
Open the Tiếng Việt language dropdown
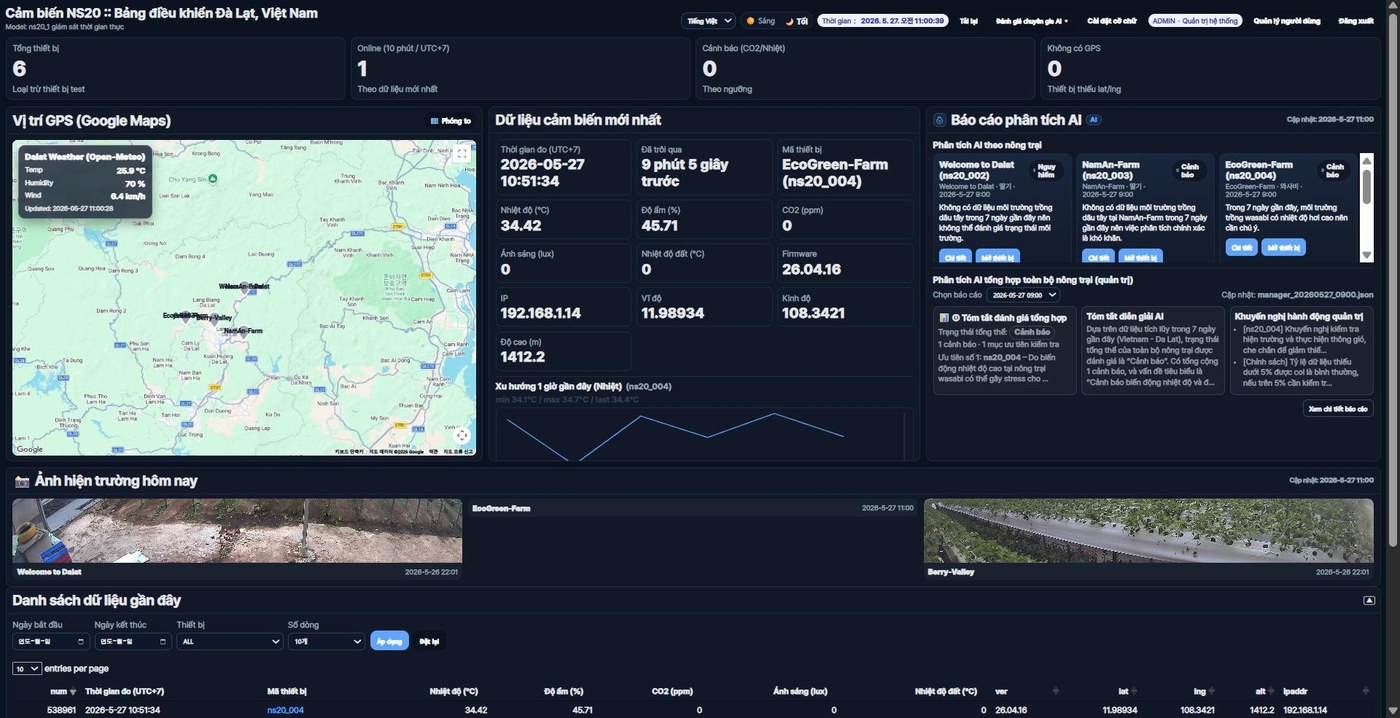tap(708, 20)
